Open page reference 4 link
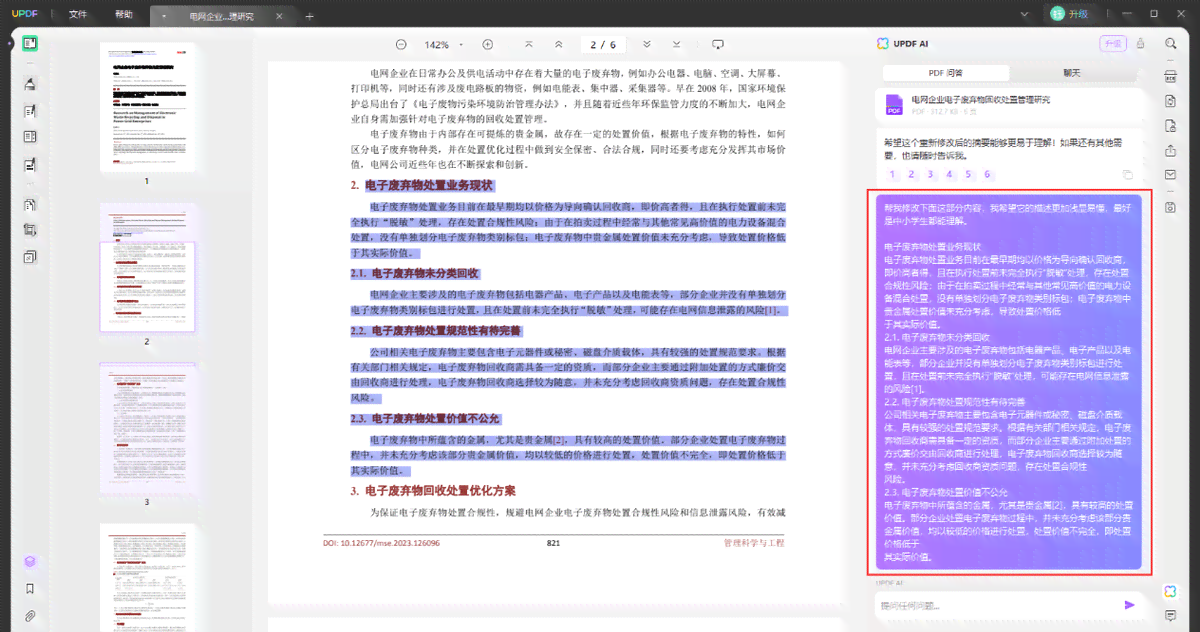 pyautogui.click(x=949, y=174)
